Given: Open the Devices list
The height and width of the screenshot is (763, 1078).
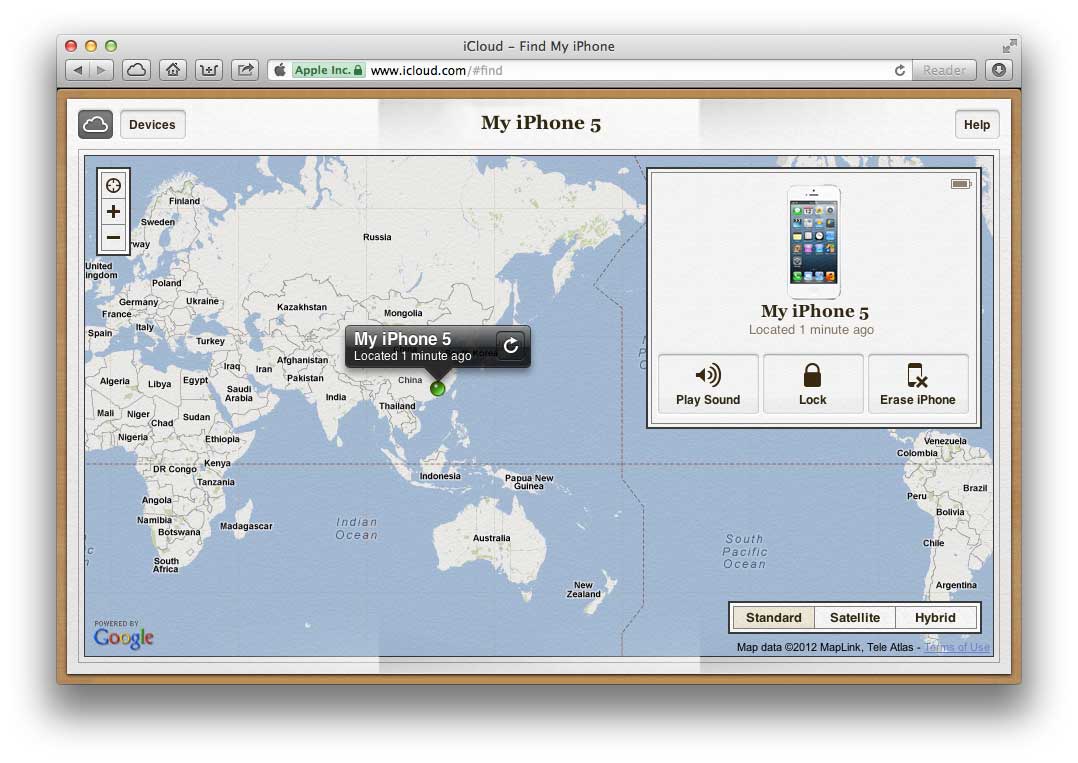Looking at the screenshot, I should (153, 124).
